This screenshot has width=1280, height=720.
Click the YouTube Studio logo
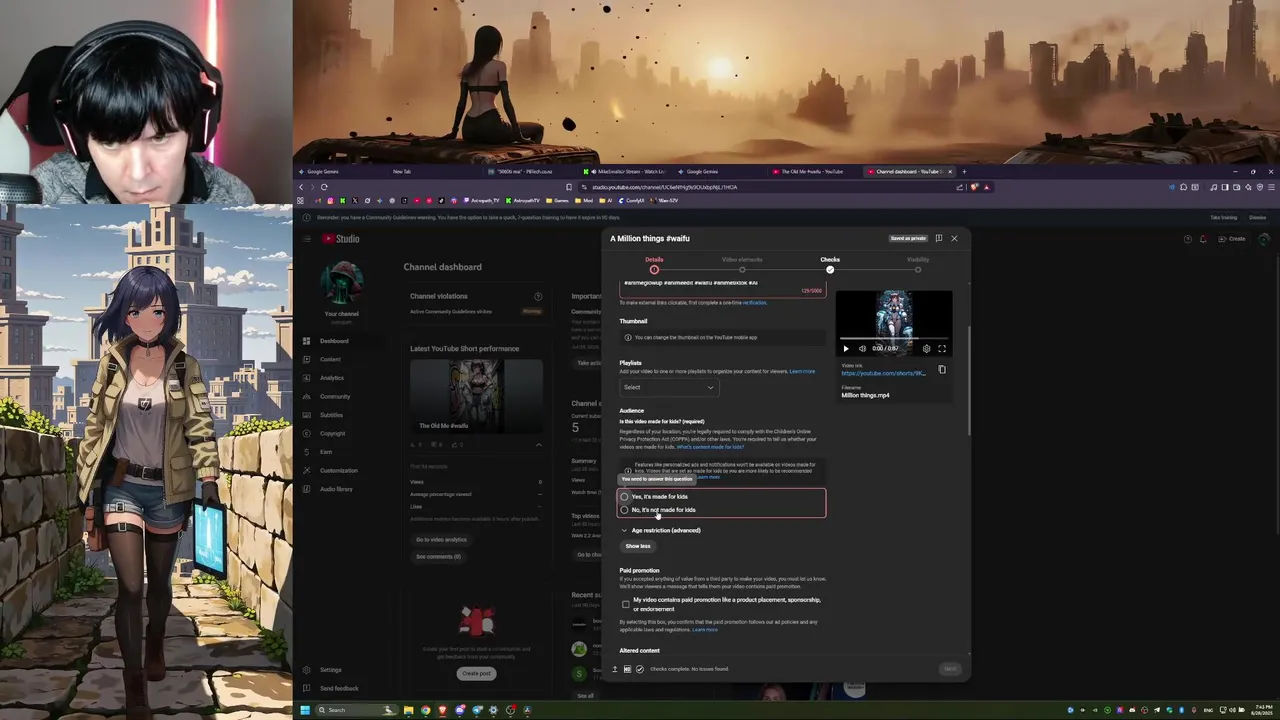pos(341,239)
